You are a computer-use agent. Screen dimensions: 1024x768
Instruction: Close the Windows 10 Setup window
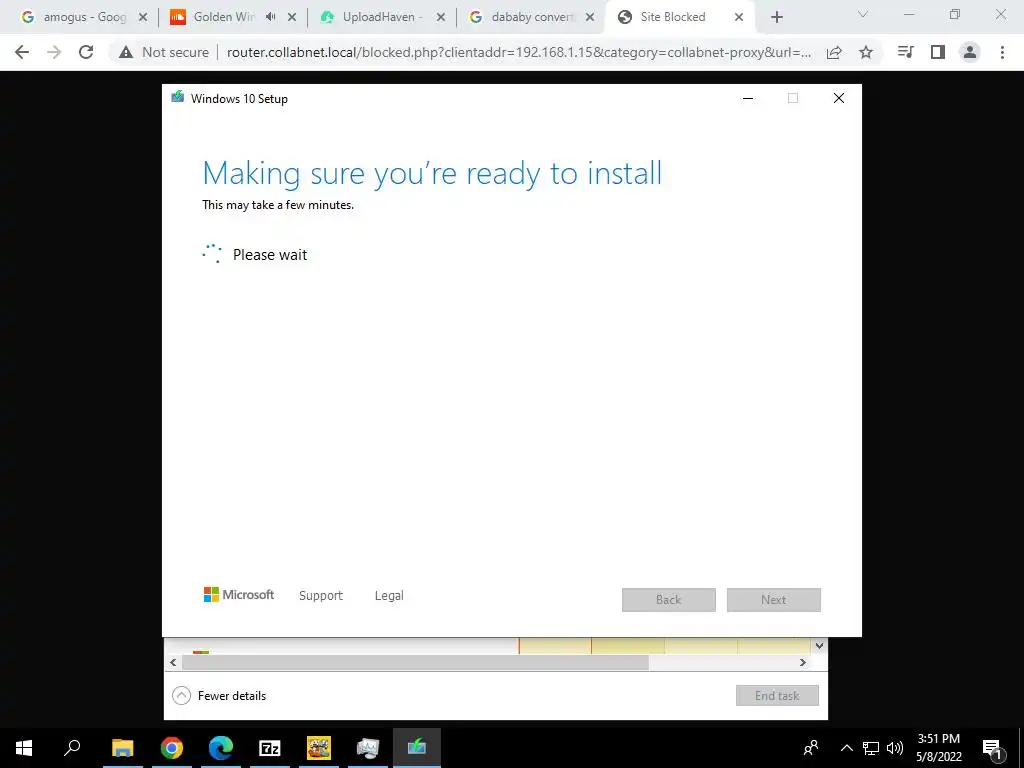(839, 99)
